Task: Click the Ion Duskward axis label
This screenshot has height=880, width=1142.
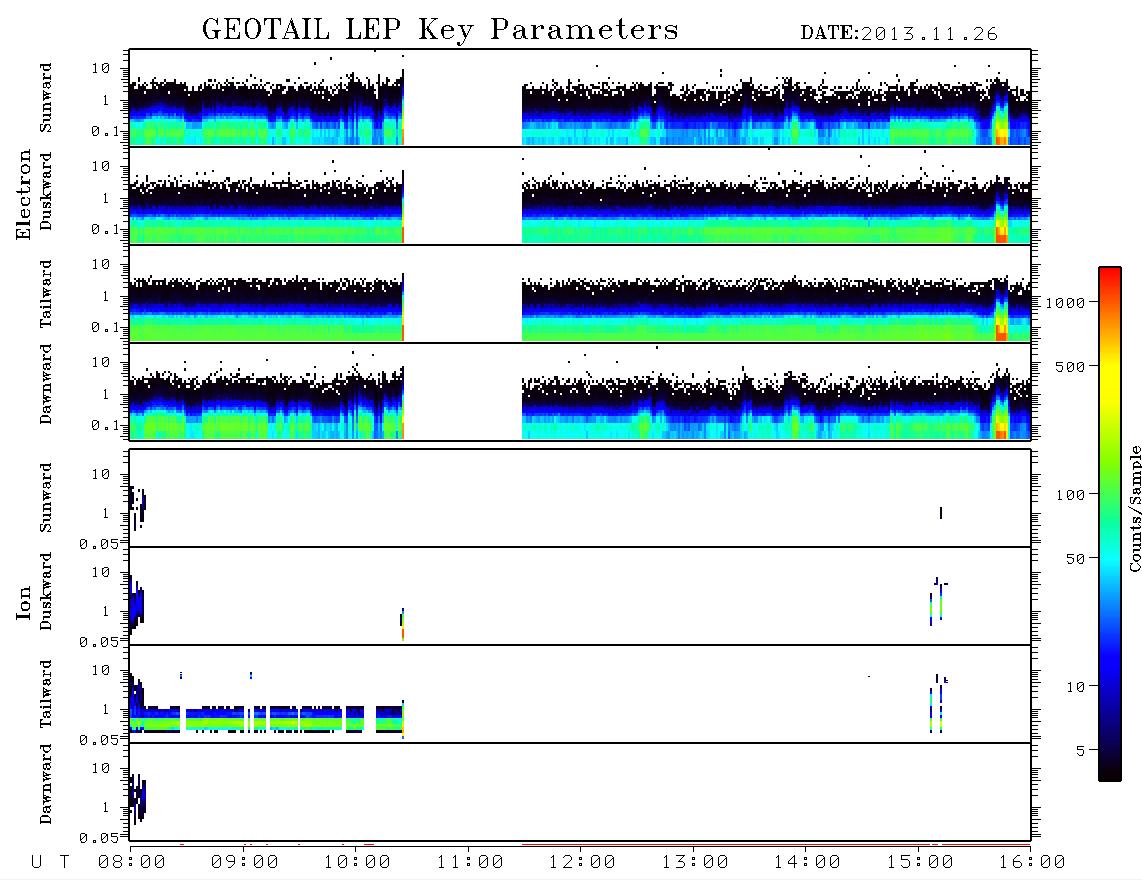Action: click(x=45, y=591)
